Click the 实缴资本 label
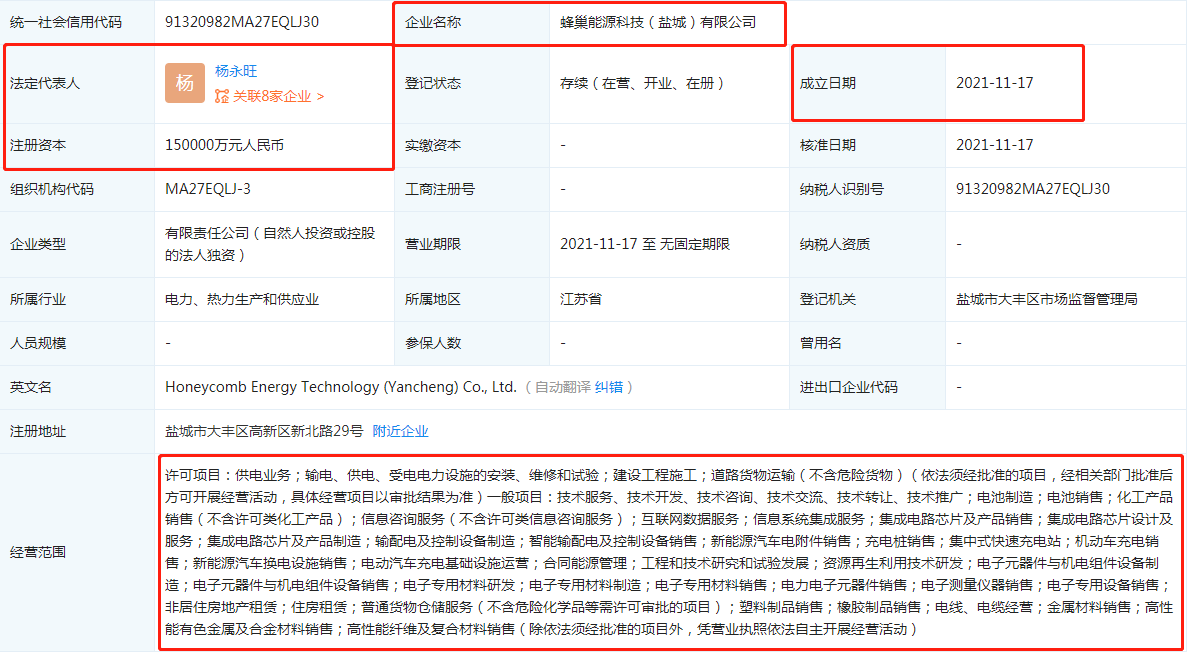The image size is (1190, 652). coord(433,145)
